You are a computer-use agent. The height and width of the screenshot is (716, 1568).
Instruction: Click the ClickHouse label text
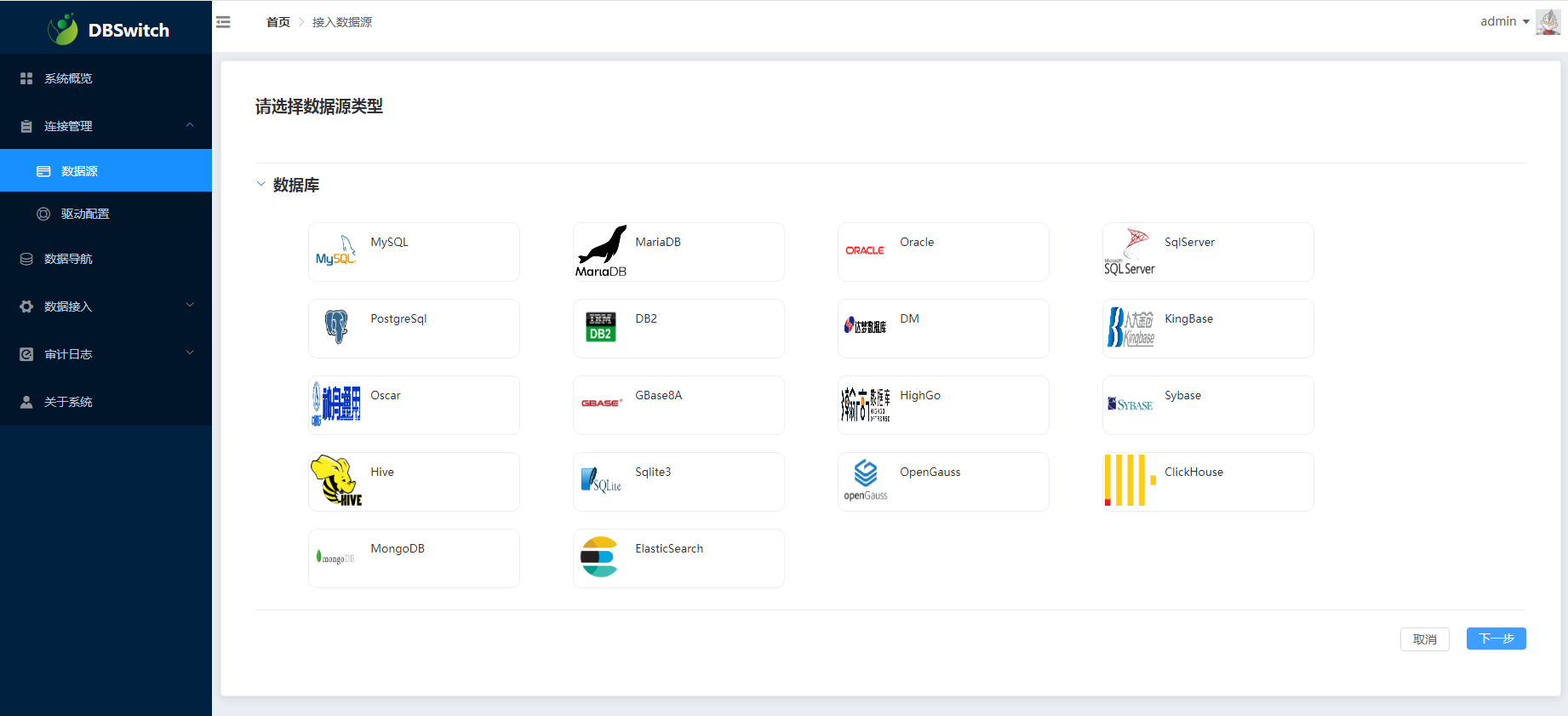click(x=1193, y=473)
